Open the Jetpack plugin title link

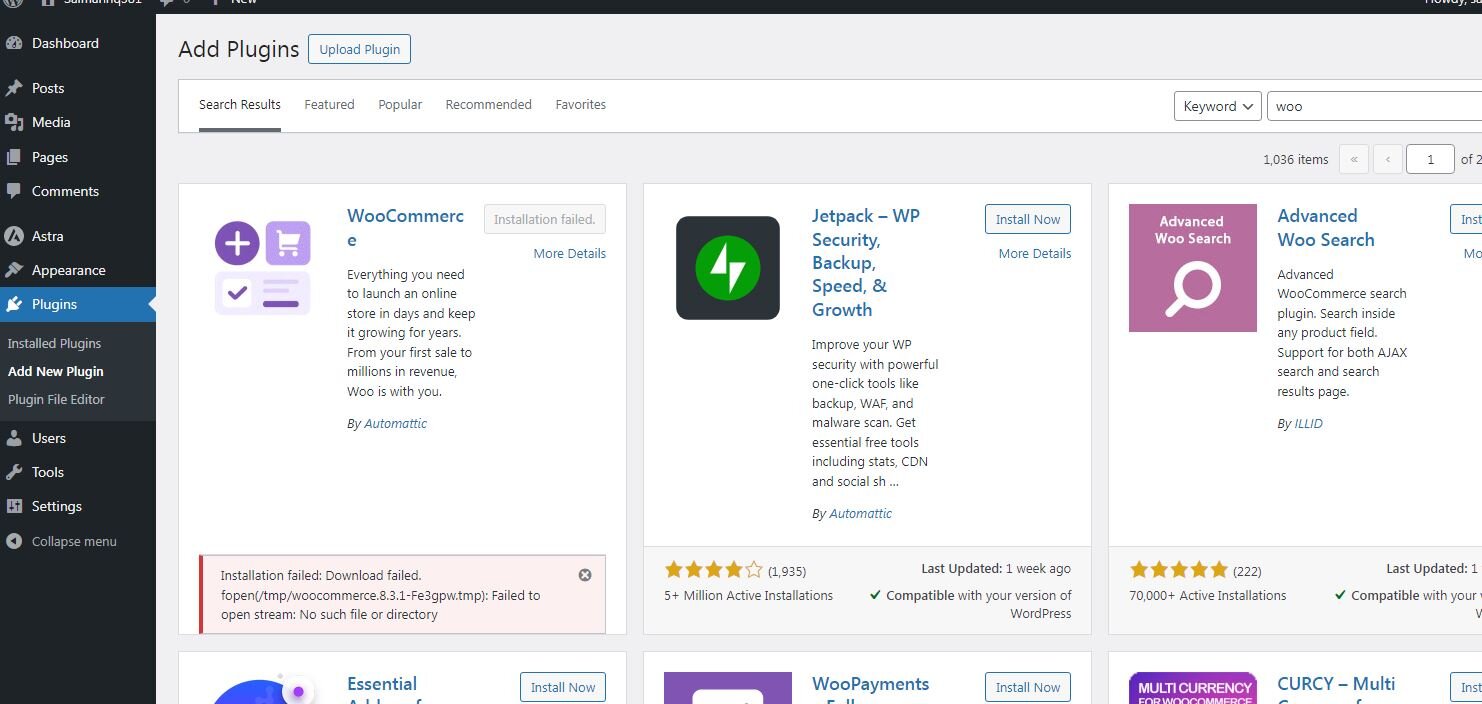pos(866,263)
